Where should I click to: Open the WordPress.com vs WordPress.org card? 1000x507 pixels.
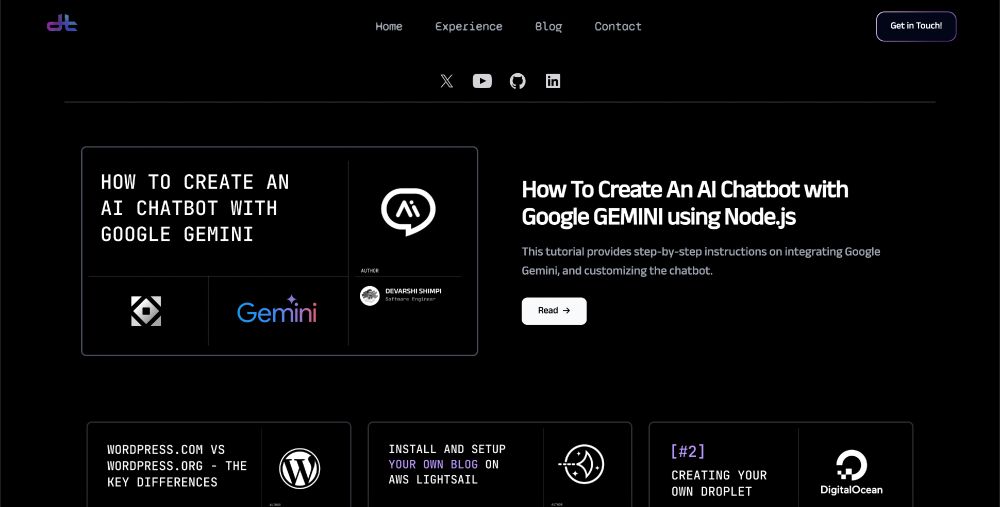click(x=219, y=464)
